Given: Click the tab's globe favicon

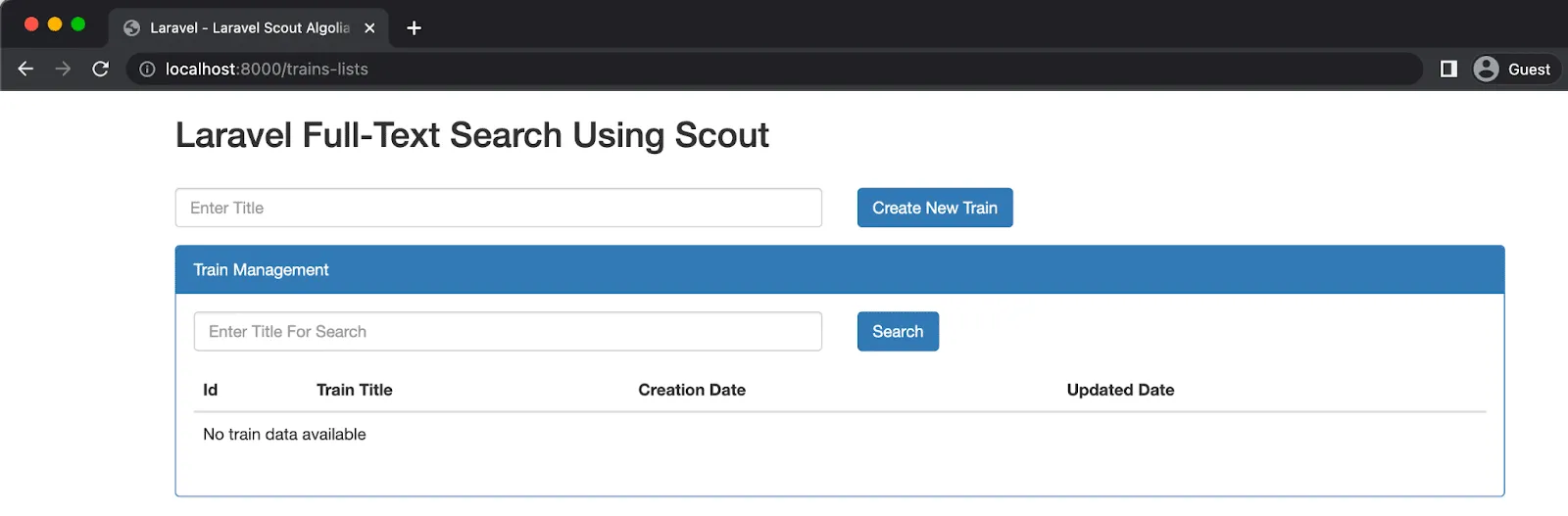Looking at the screenshot, I should pos(131,27).
